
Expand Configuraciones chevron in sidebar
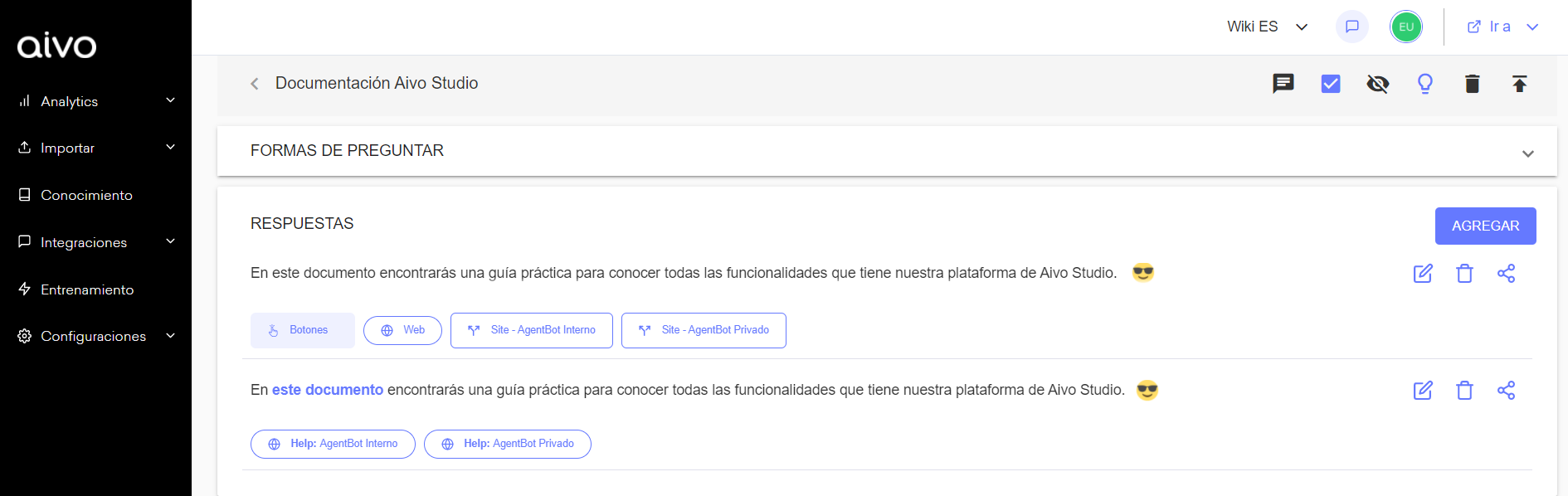click(170, 335)
